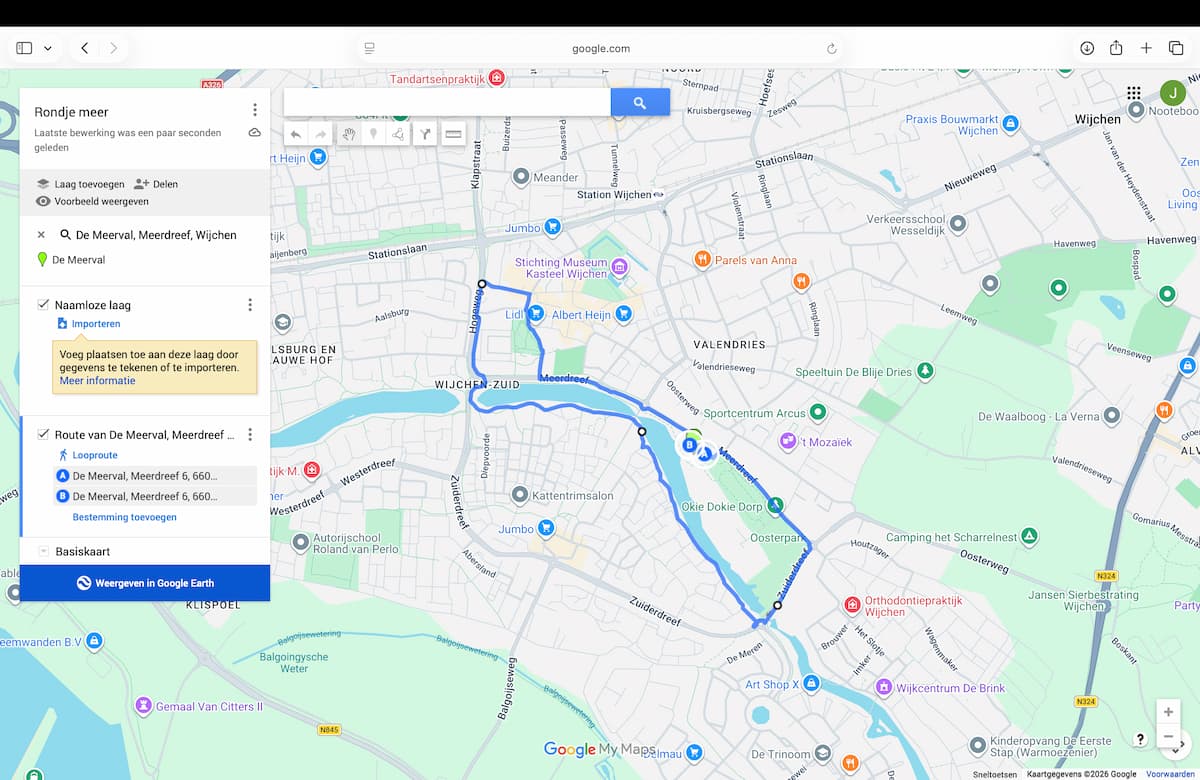This screenshot has height=780, width=1200.
Task: Click the Wijkcentrum De Brink marker
Action: [883, 688]
